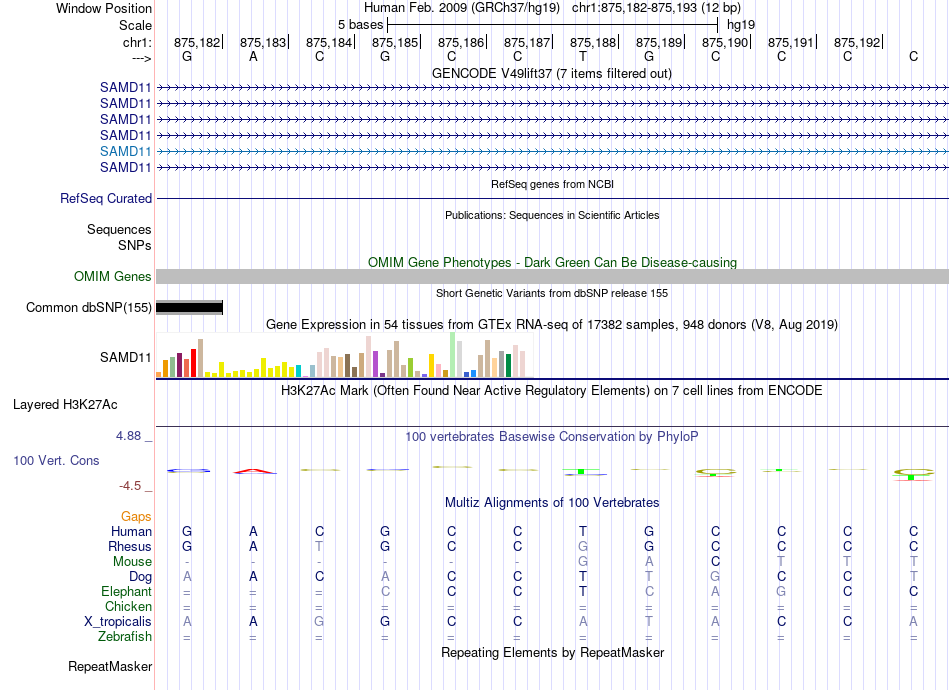Click the GTEx 'Gene Expression in 54 tissues' title

[552, 325]
